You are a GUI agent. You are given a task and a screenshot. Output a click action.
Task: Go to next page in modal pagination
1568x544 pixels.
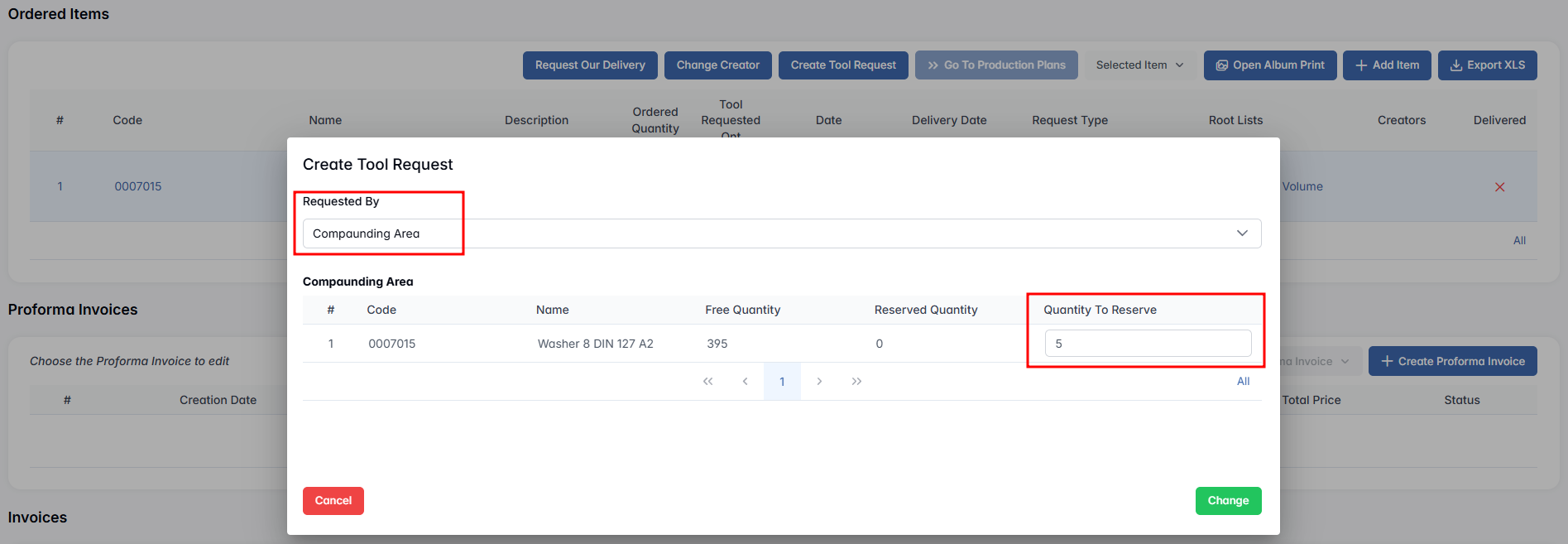(x=819, y=382)
